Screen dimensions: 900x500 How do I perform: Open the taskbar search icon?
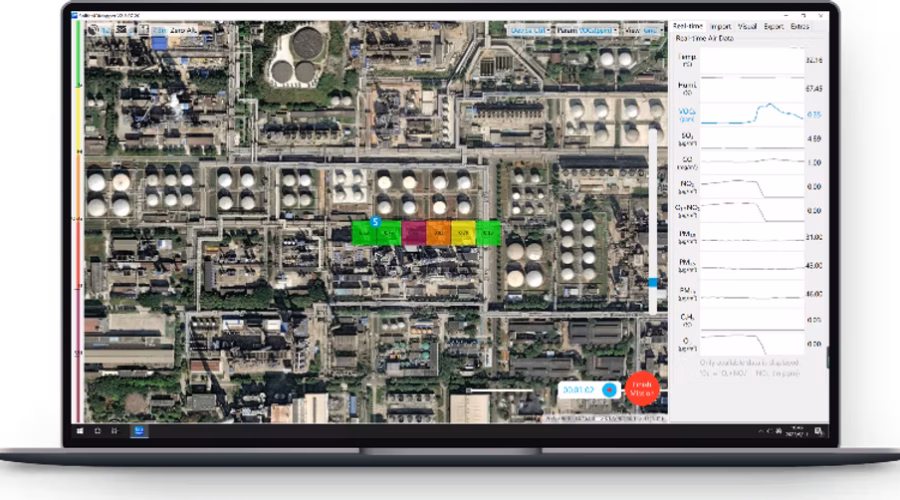(x=98, y=431)
